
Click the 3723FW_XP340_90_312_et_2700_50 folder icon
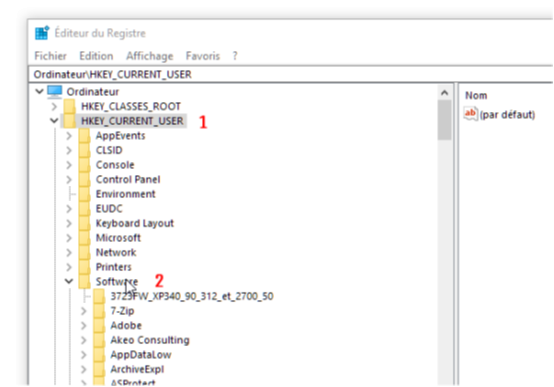click(99, 296)
